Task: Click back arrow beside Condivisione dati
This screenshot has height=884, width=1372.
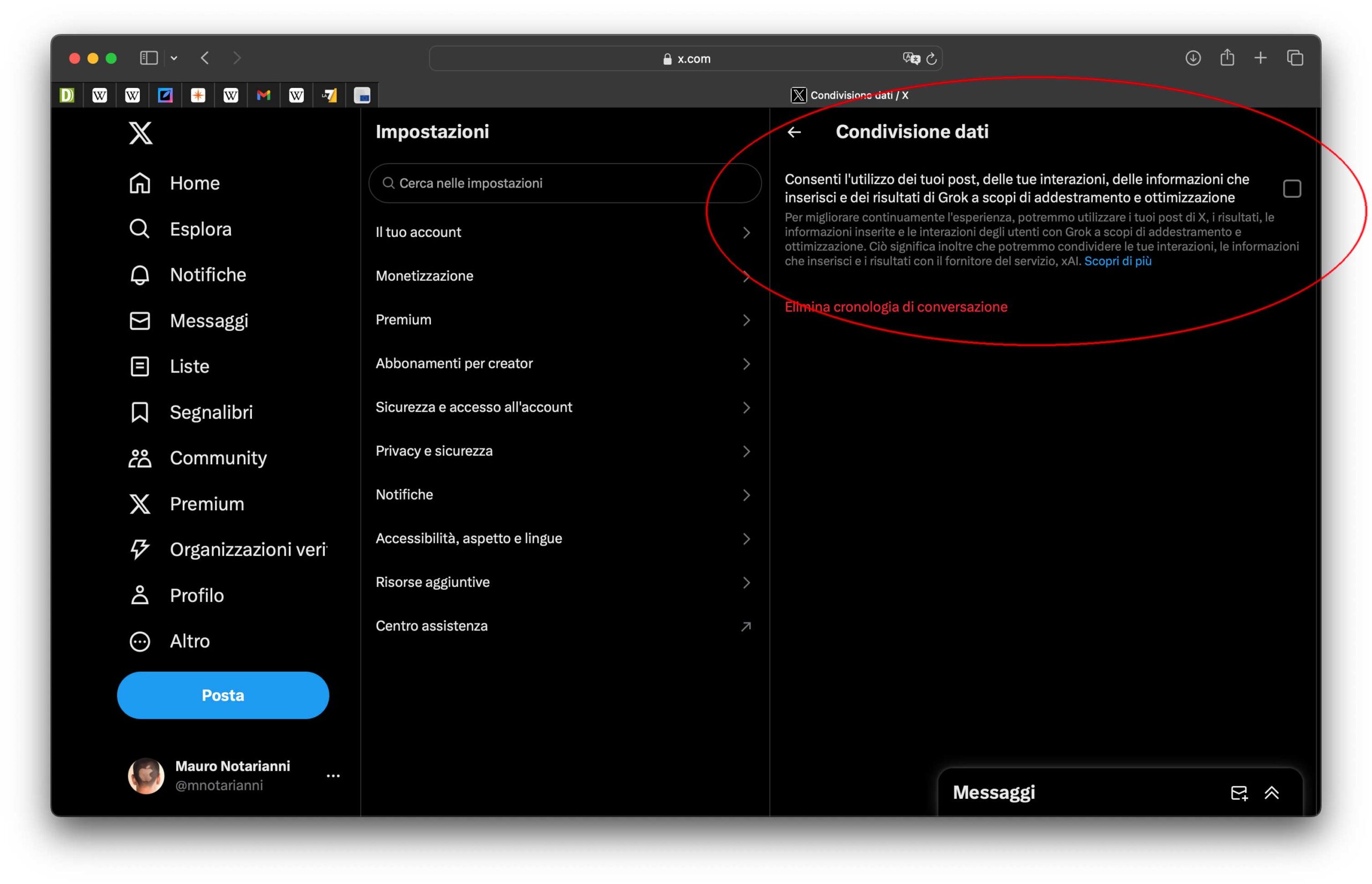Action: 794,132
